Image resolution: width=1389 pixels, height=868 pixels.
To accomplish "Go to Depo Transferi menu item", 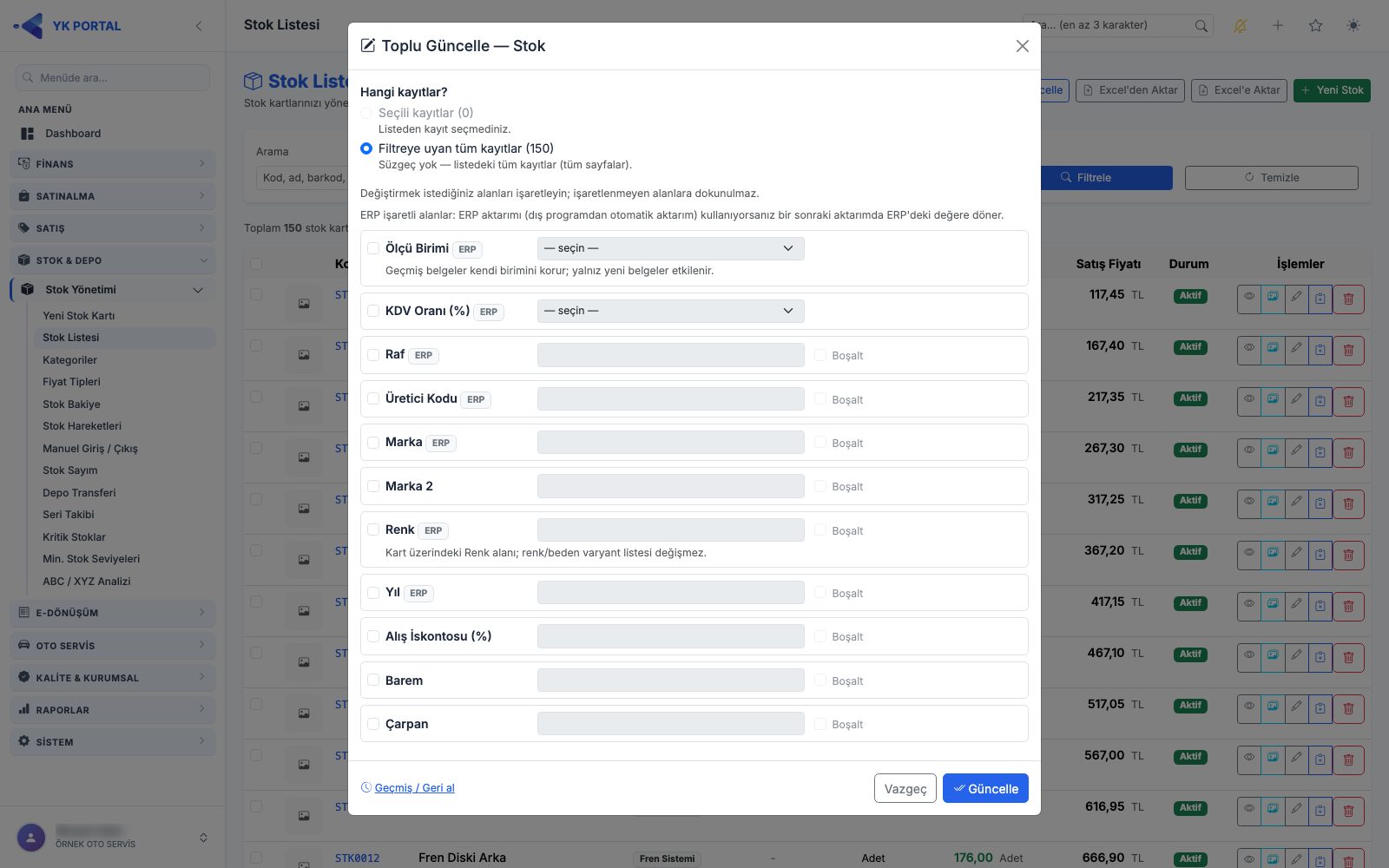I will pos(79,493).
